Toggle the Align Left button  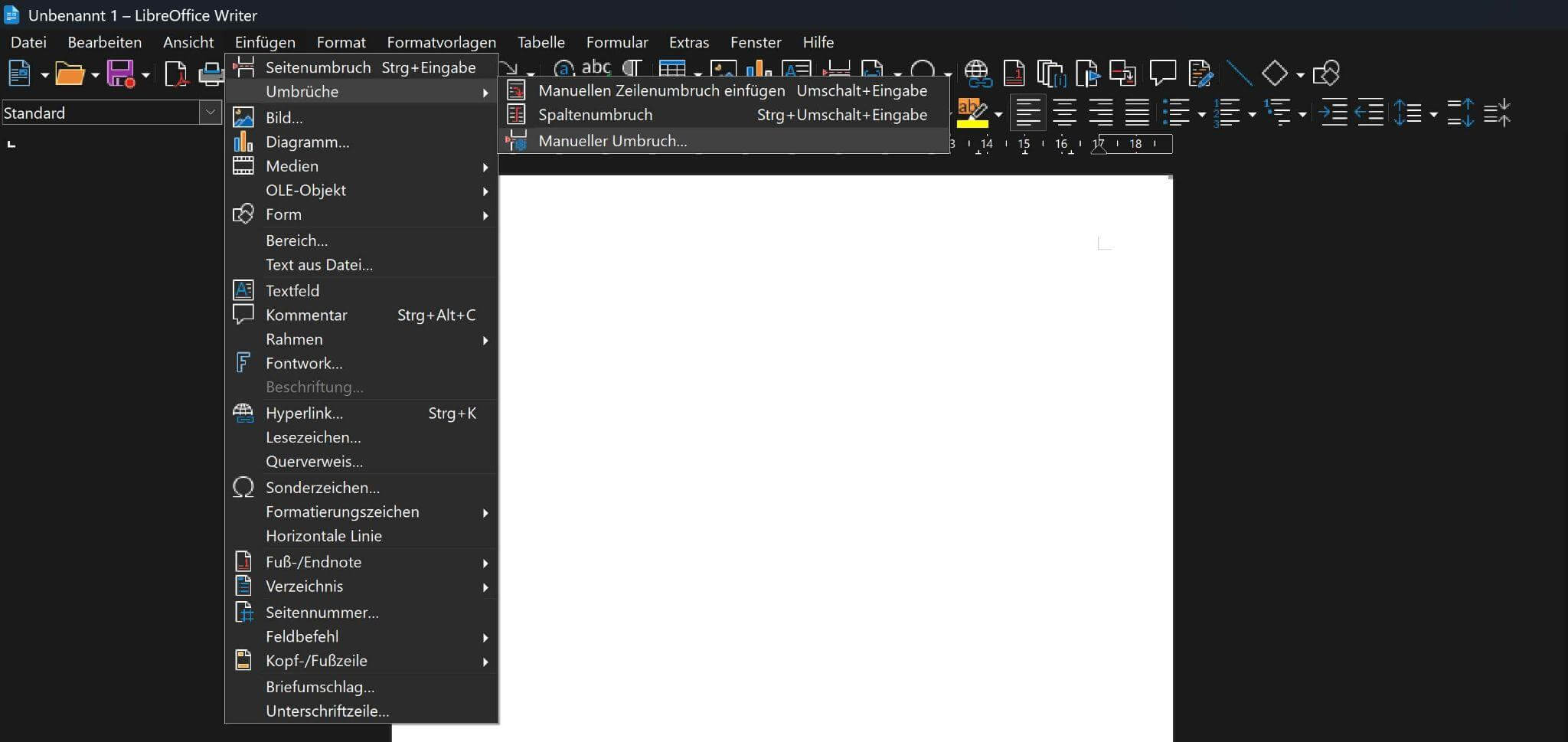coord(1027,113)
